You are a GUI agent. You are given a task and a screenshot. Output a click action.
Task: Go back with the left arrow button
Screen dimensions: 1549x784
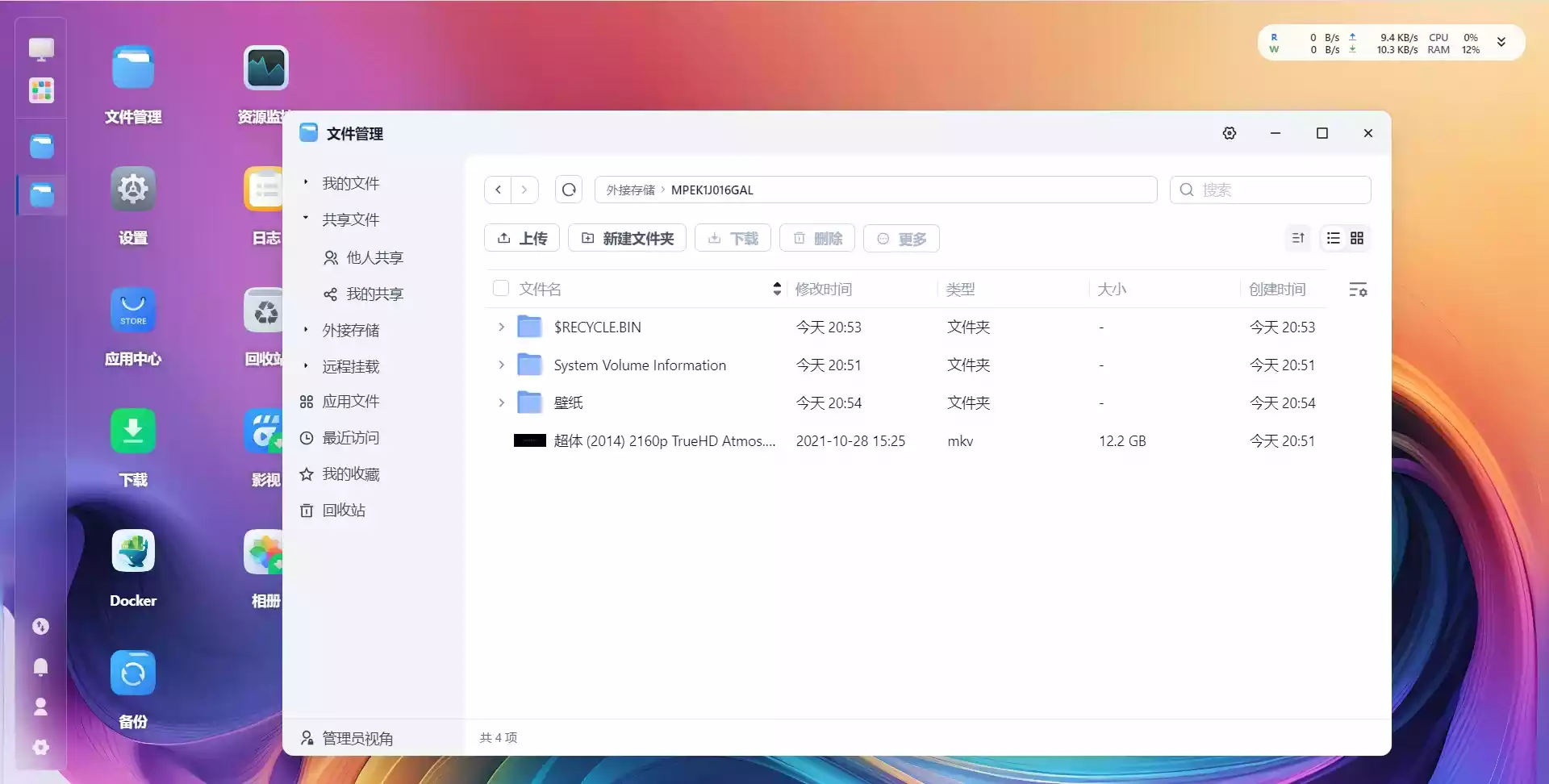[499, 190]
